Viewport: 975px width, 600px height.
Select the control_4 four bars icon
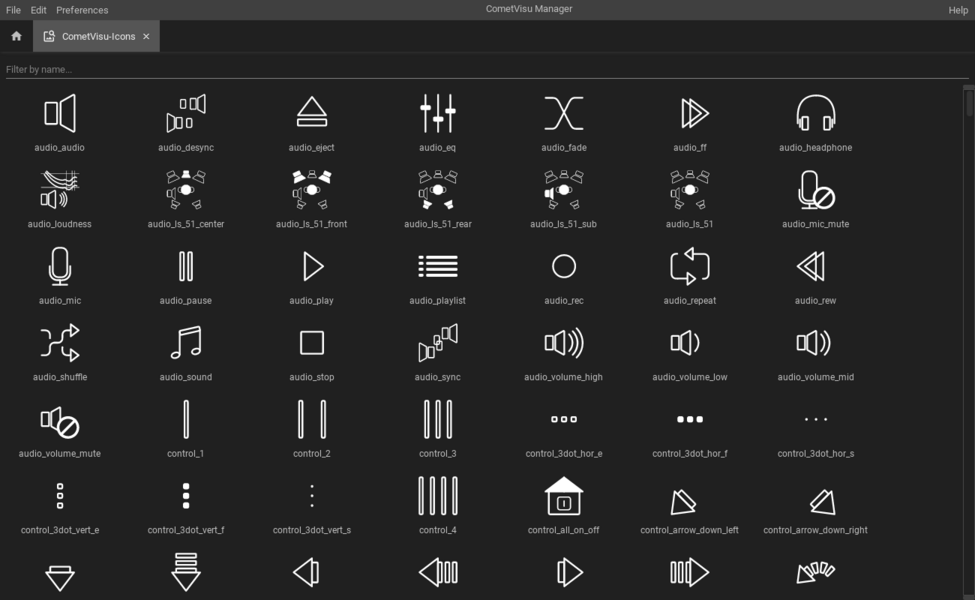(438, 496)
